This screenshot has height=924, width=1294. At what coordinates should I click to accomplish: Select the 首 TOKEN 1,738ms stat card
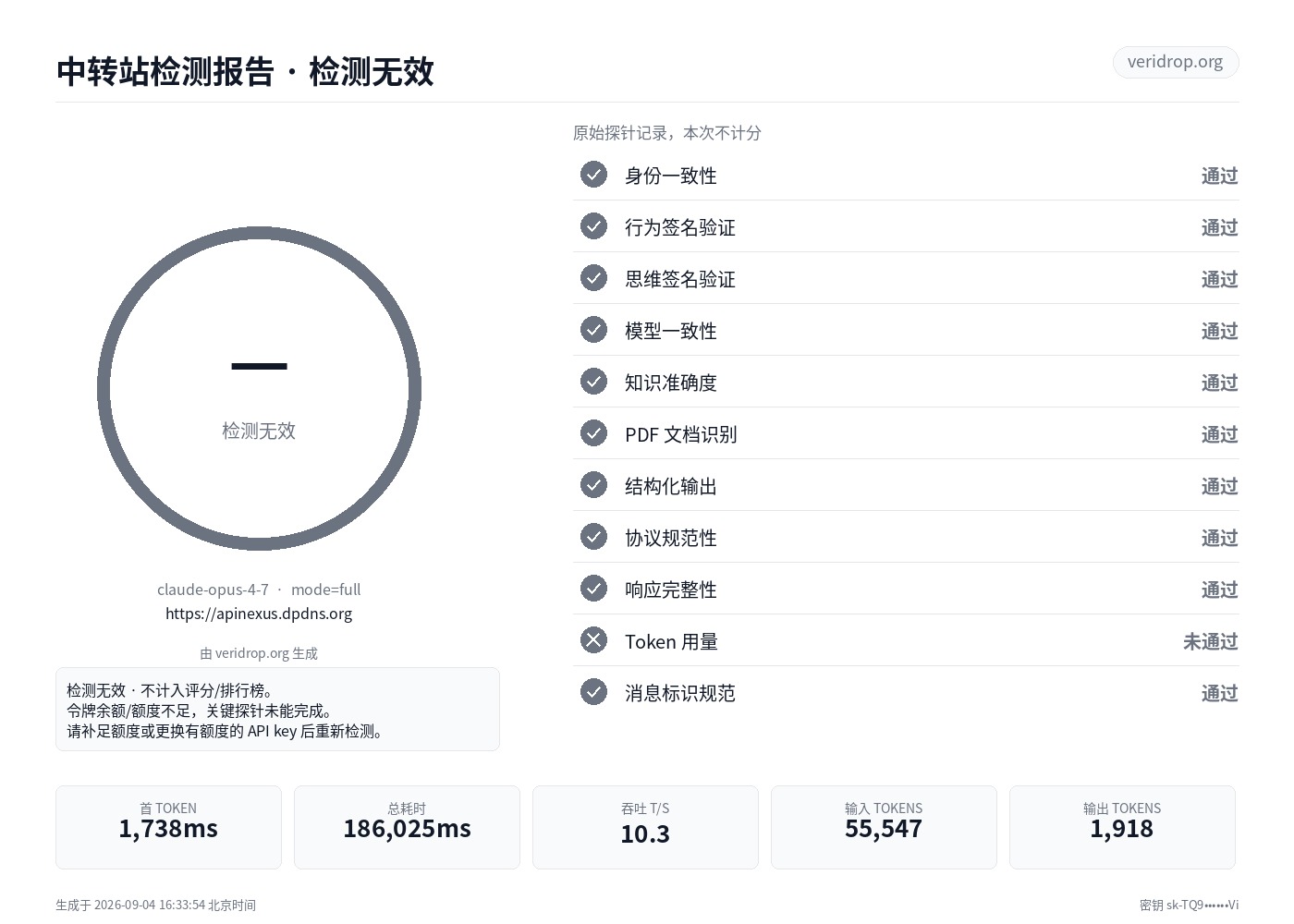click(x=168, y=827)
